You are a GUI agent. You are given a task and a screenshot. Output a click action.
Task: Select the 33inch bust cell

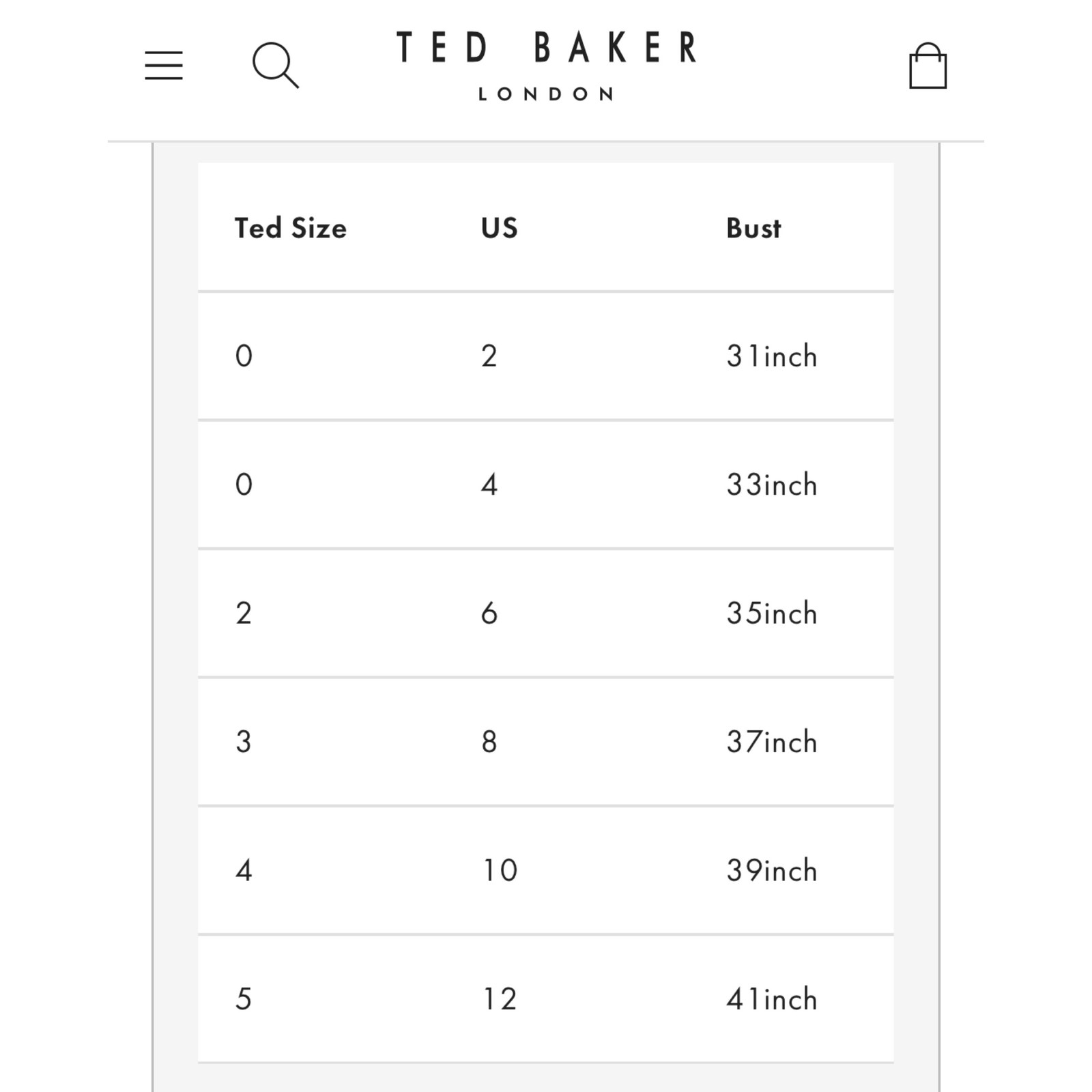pos(772,485)
